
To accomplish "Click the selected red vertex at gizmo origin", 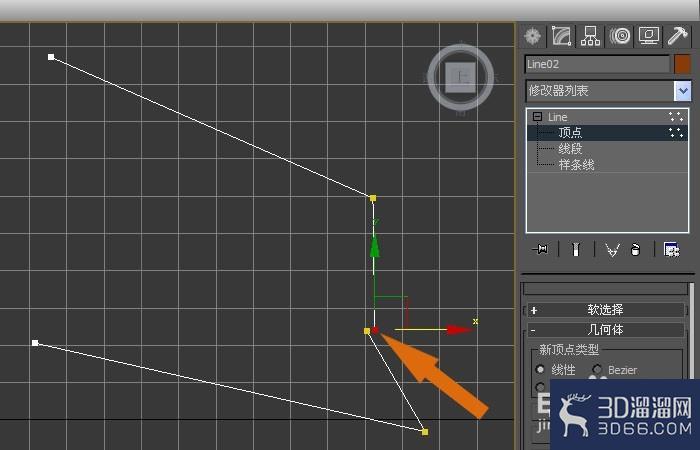I will [x=375, y=330].
